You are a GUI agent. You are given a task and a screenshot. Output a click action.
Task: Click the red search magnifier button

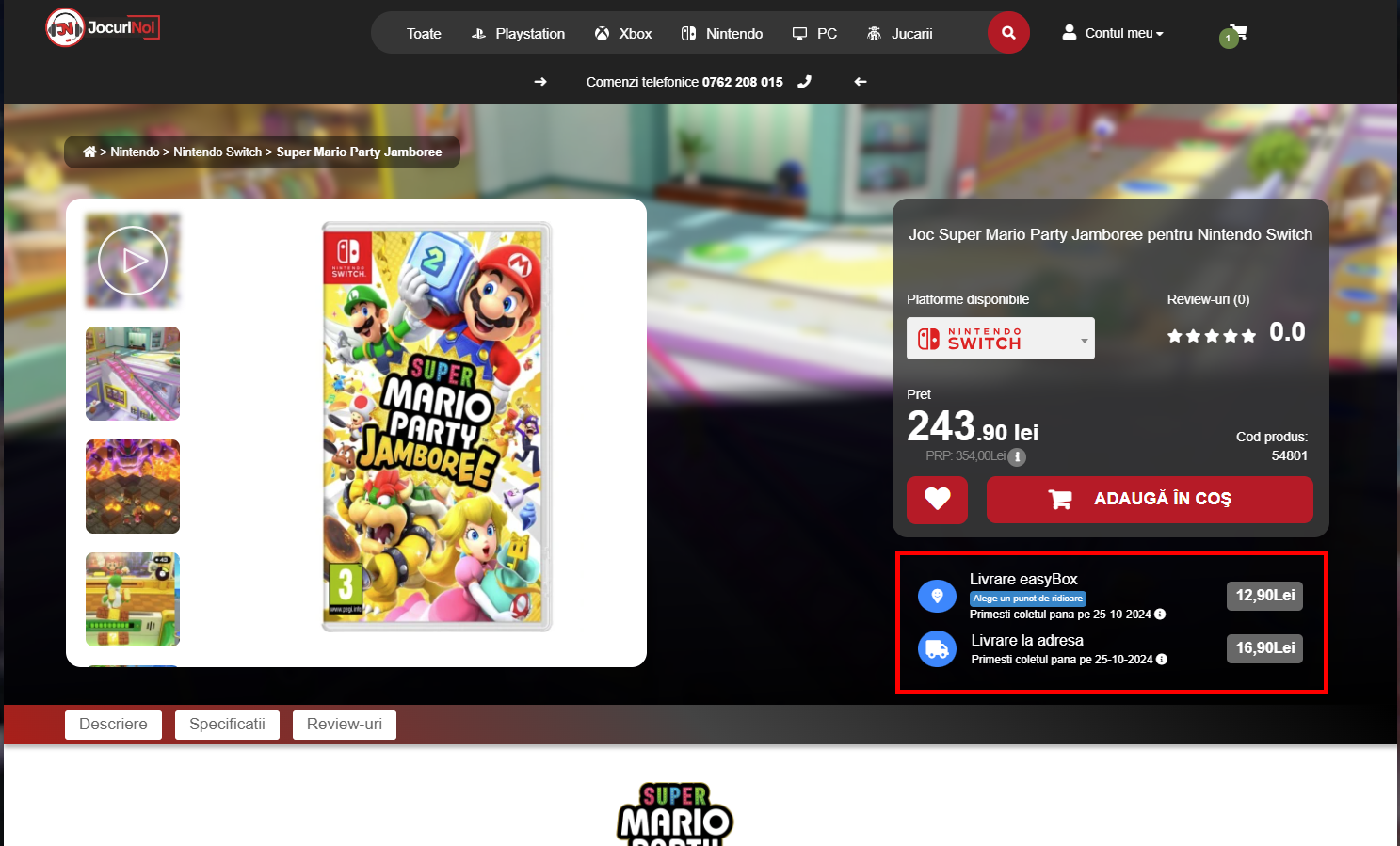tap(1007, 33)
